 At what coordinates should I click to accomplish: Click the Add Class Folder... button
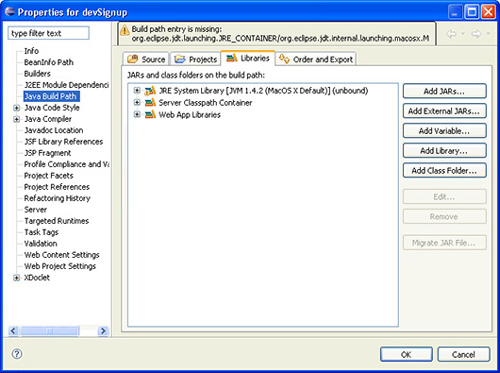444,170
